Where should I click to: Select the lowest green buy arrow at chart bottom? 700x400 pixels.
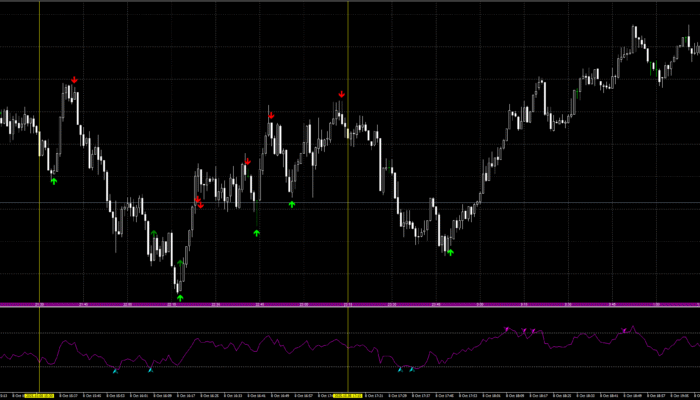click(x=180, y=297)
